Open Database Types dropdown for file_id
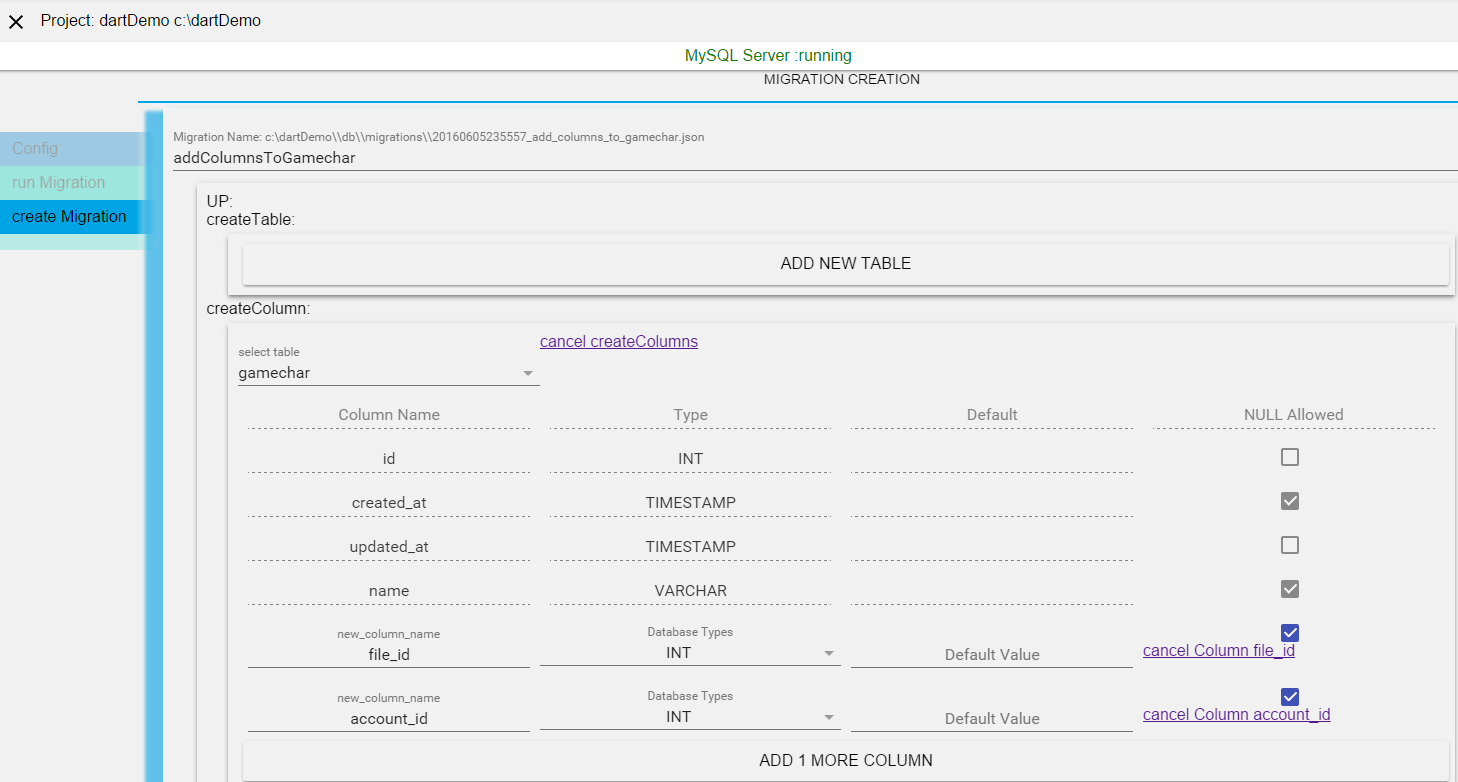The image size is (1458, 782). click(x=690, y=653)
